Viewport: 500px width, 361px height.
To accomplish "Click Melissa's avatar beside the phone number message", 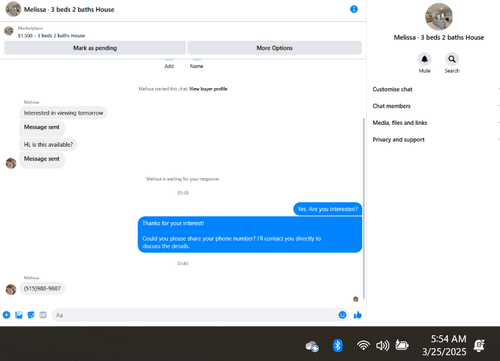I will [x=11, y=289].
